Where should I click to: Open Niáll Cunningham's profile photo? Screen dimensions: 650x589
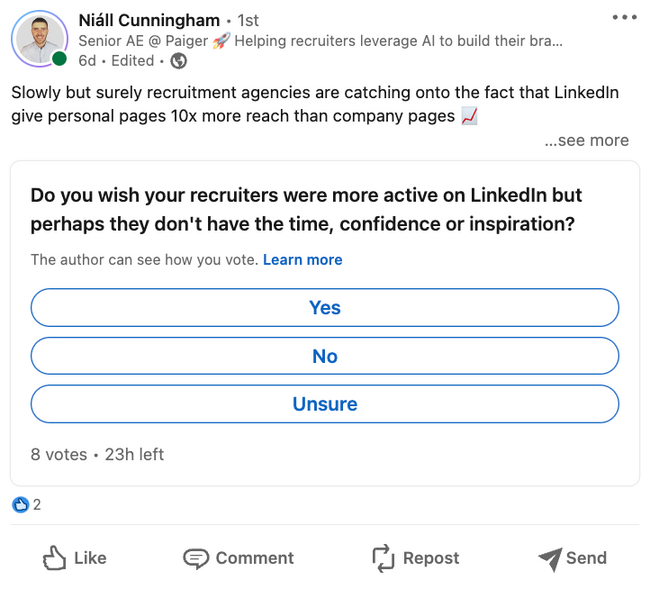39,39
